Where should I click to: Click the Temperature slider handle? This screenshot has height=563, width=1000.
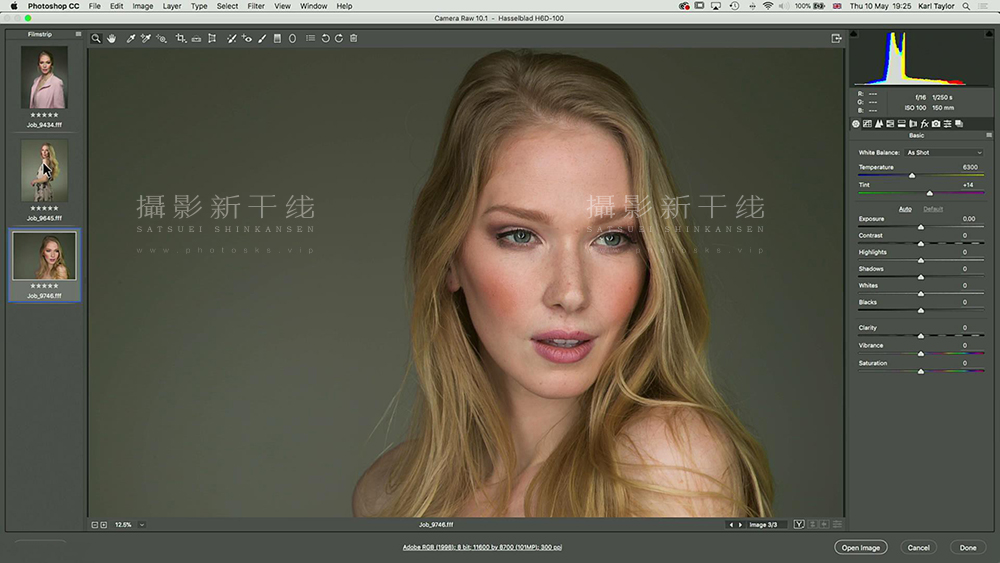point(912,175)
